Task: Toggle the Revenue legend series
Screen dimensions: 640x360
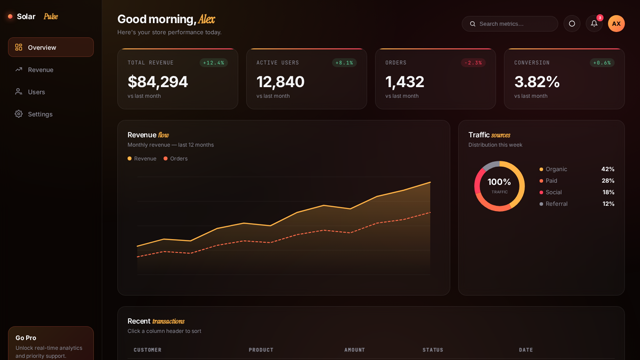Action: (142, 158)
